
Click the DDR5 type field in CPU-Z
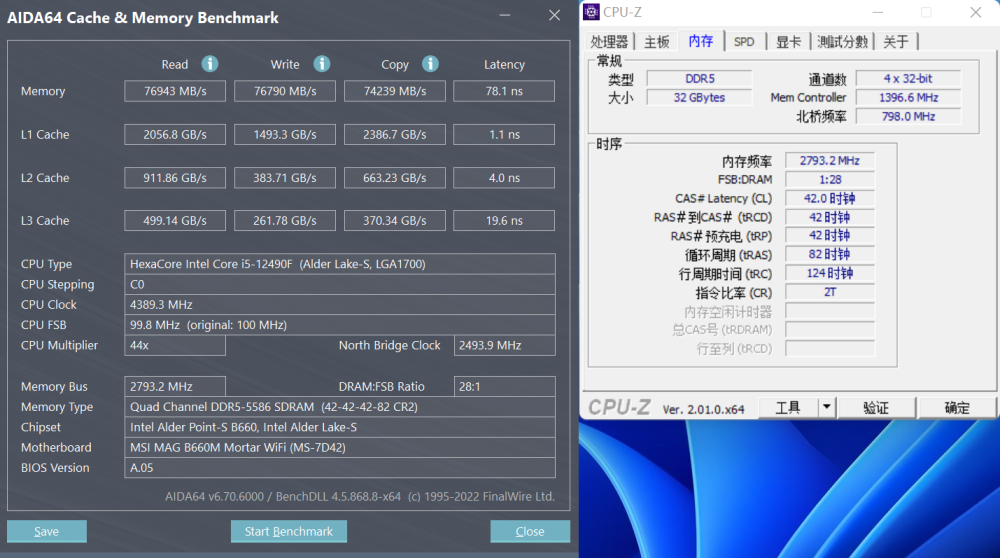(700, 78)
